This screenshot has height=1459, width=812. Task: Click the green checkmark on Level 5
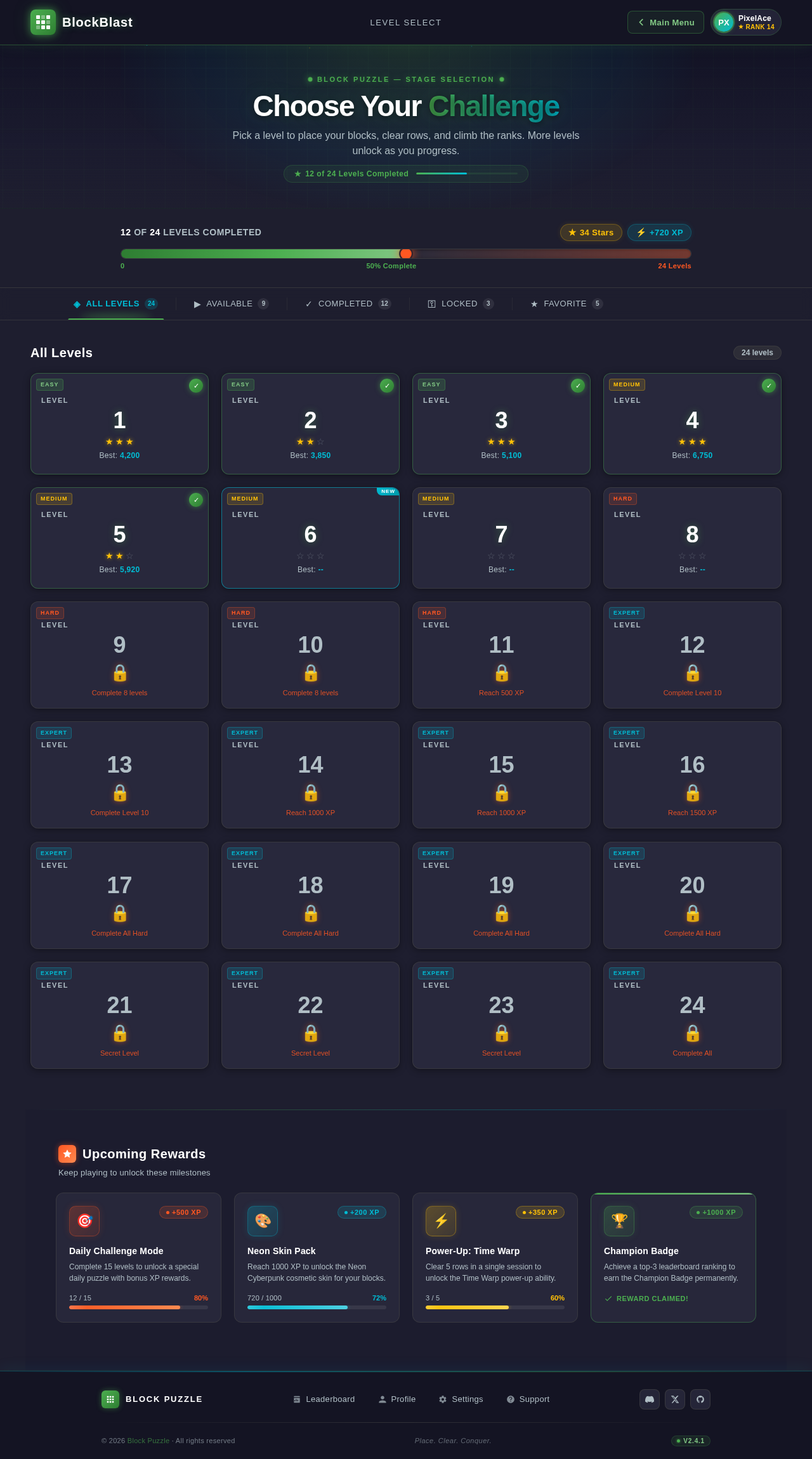point(196,500)
